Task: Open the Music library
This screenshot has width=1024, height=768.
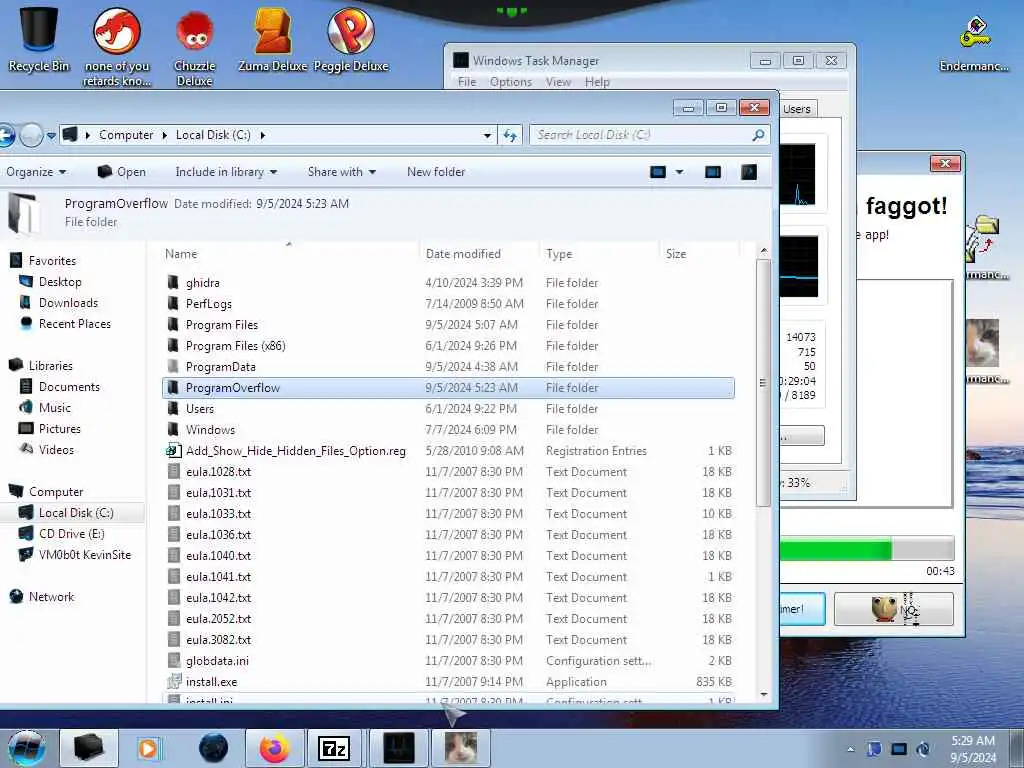Action: 54,408
